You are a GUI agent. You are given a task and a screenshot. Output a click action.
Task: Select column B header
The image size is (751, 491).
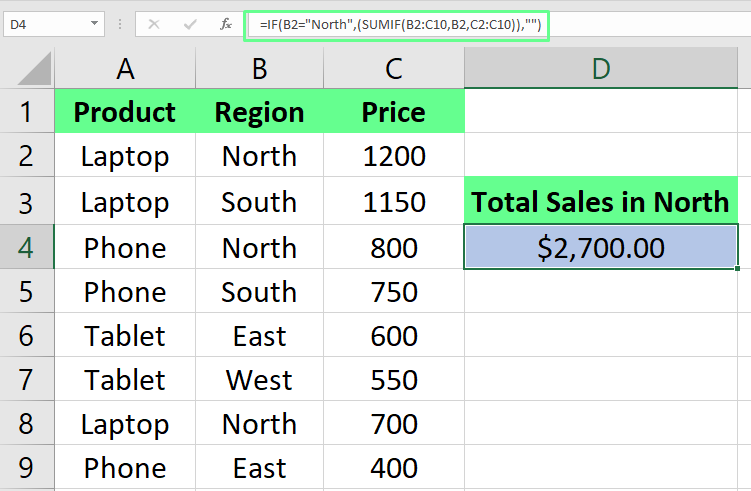[x=259, y=68]
